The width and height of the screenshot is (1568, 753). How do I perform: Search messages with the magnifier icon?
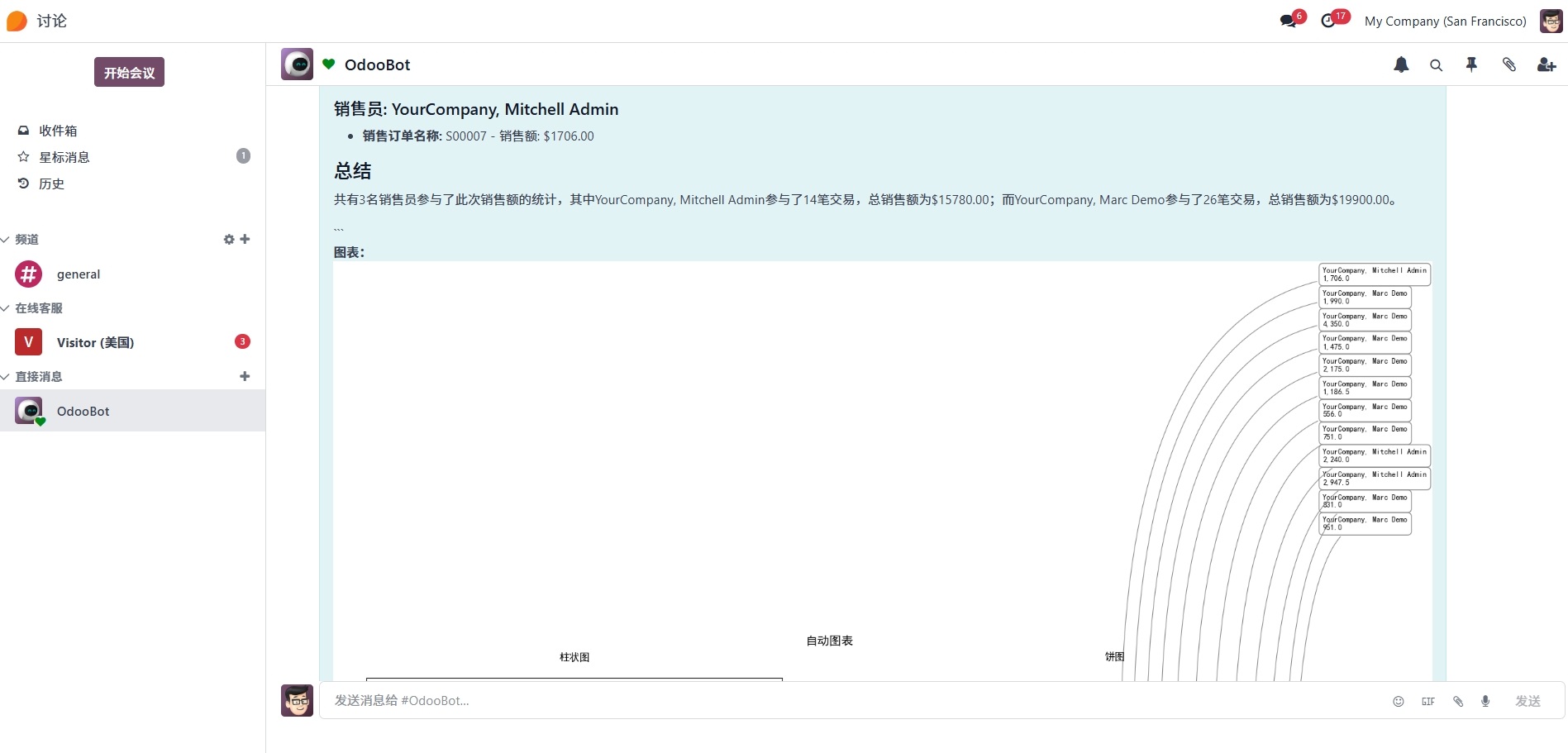coord(1437,65)
